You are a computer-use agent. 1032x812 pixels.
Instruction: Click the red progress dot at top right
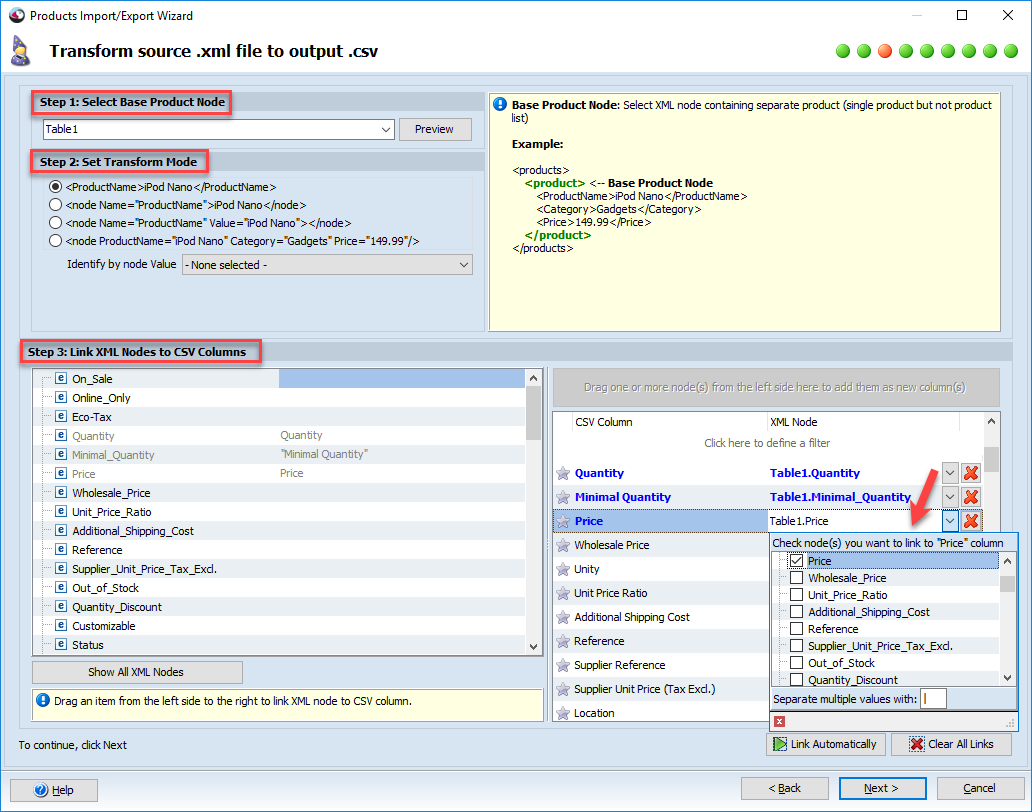885,48
